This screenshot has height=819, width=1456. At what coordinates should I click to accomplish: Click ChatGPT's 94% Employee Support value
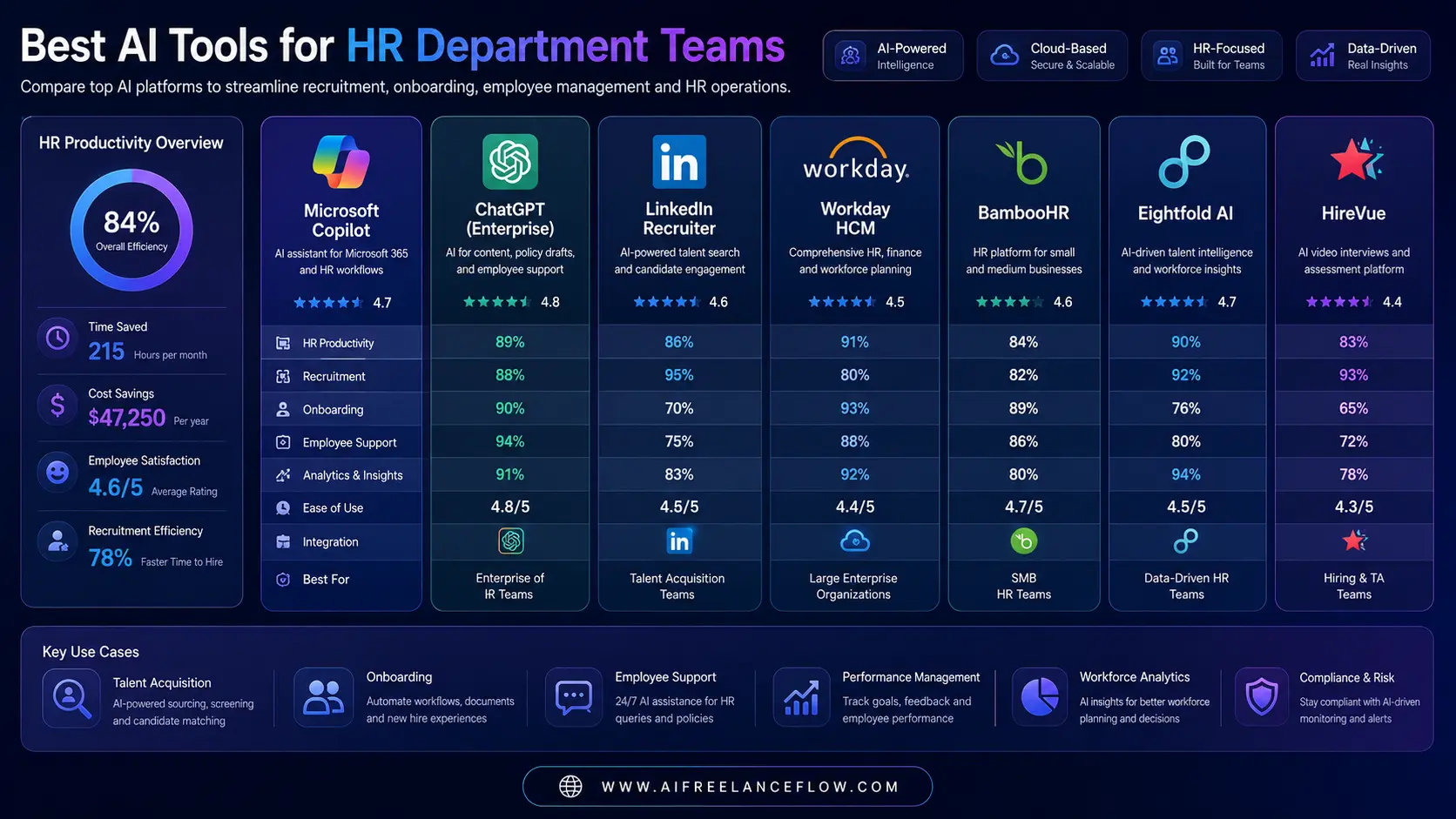[x=510, y=441]
